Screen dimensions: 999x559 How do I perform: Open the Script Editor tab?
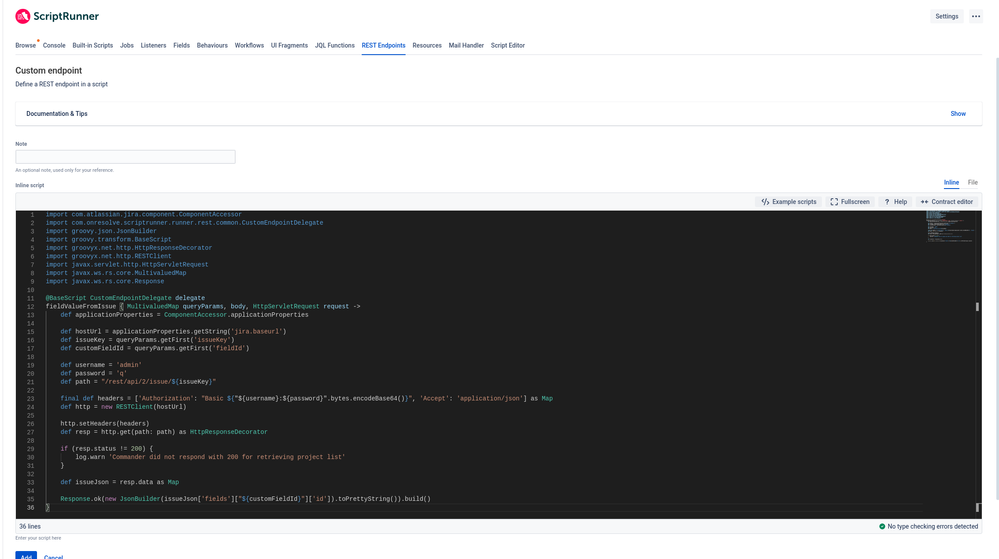pos(508,45)
